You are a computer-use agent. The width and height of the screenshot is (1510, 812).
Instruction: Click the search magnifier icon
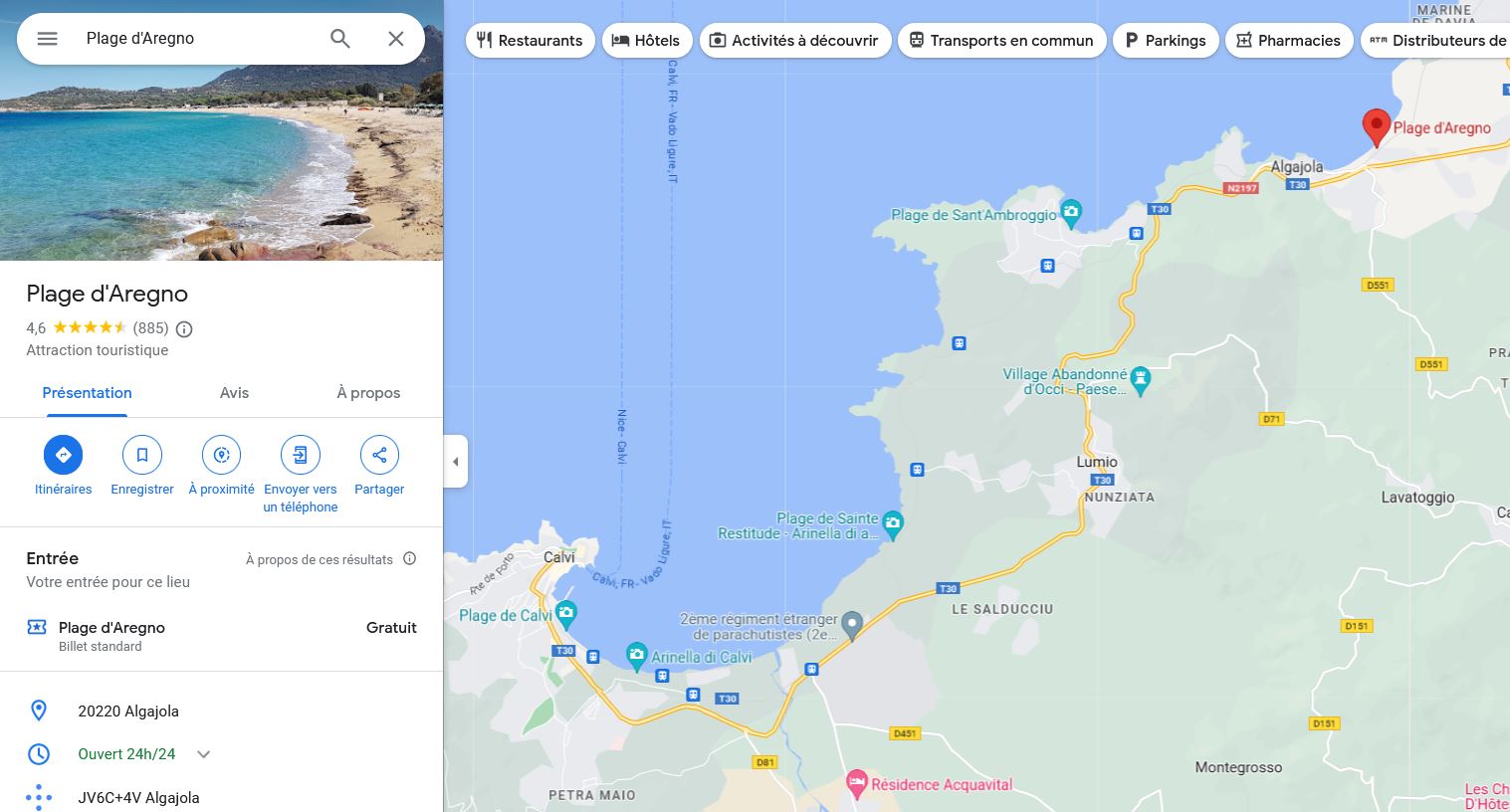click(340, 39)
